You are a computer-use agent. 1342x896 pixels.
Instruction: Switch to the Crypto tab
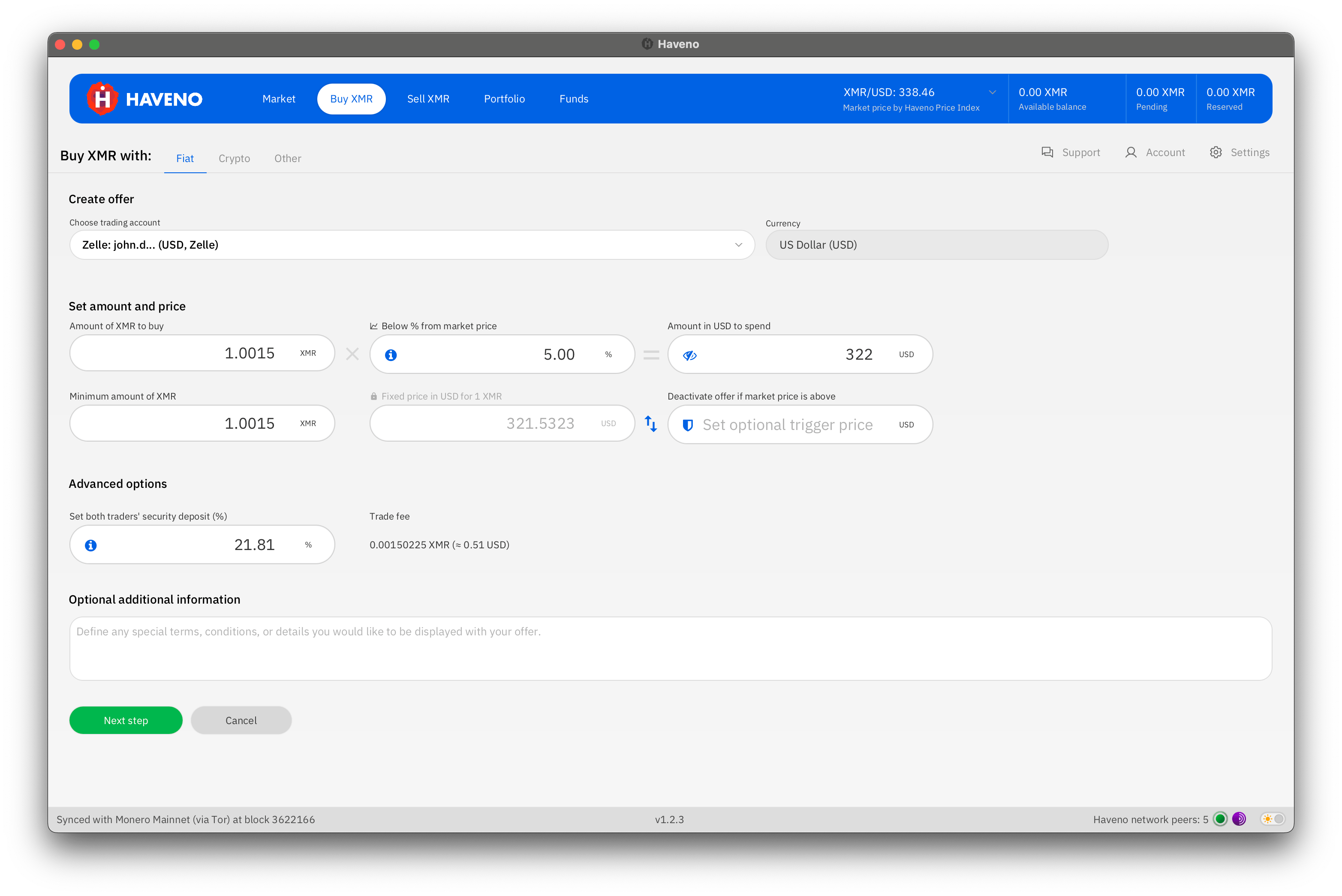[x=235, y=158]
